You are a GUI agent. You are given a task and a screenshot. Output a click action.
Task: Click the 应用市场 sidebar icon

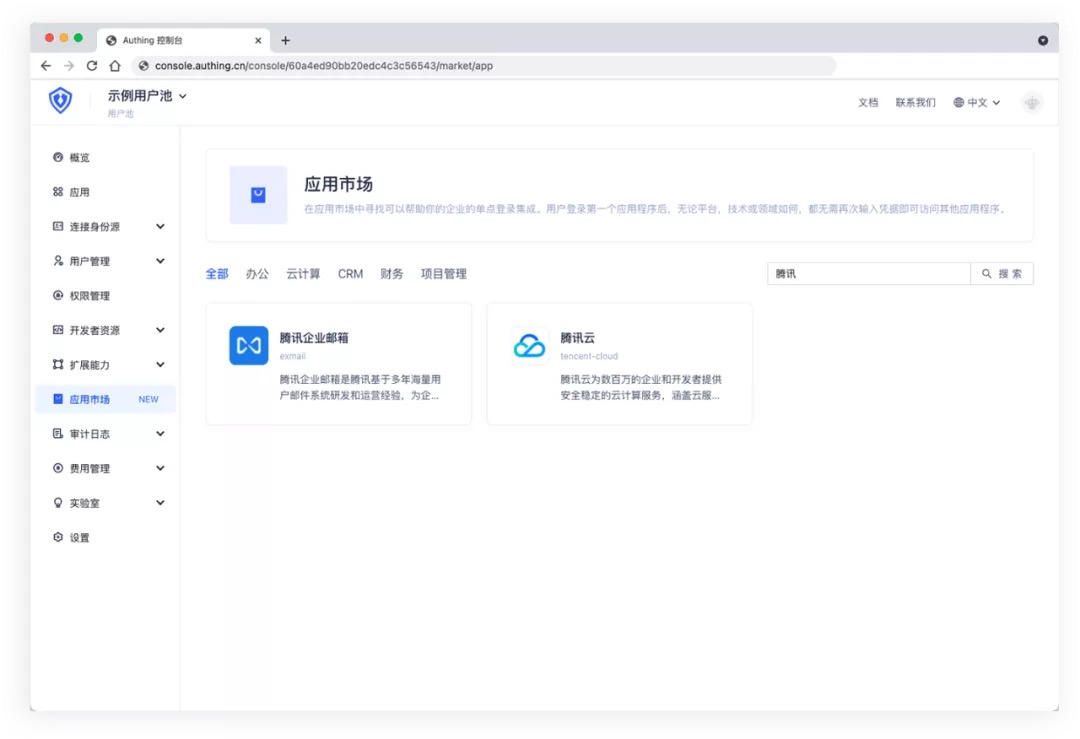pyautogui.click(x=58, y=399)
